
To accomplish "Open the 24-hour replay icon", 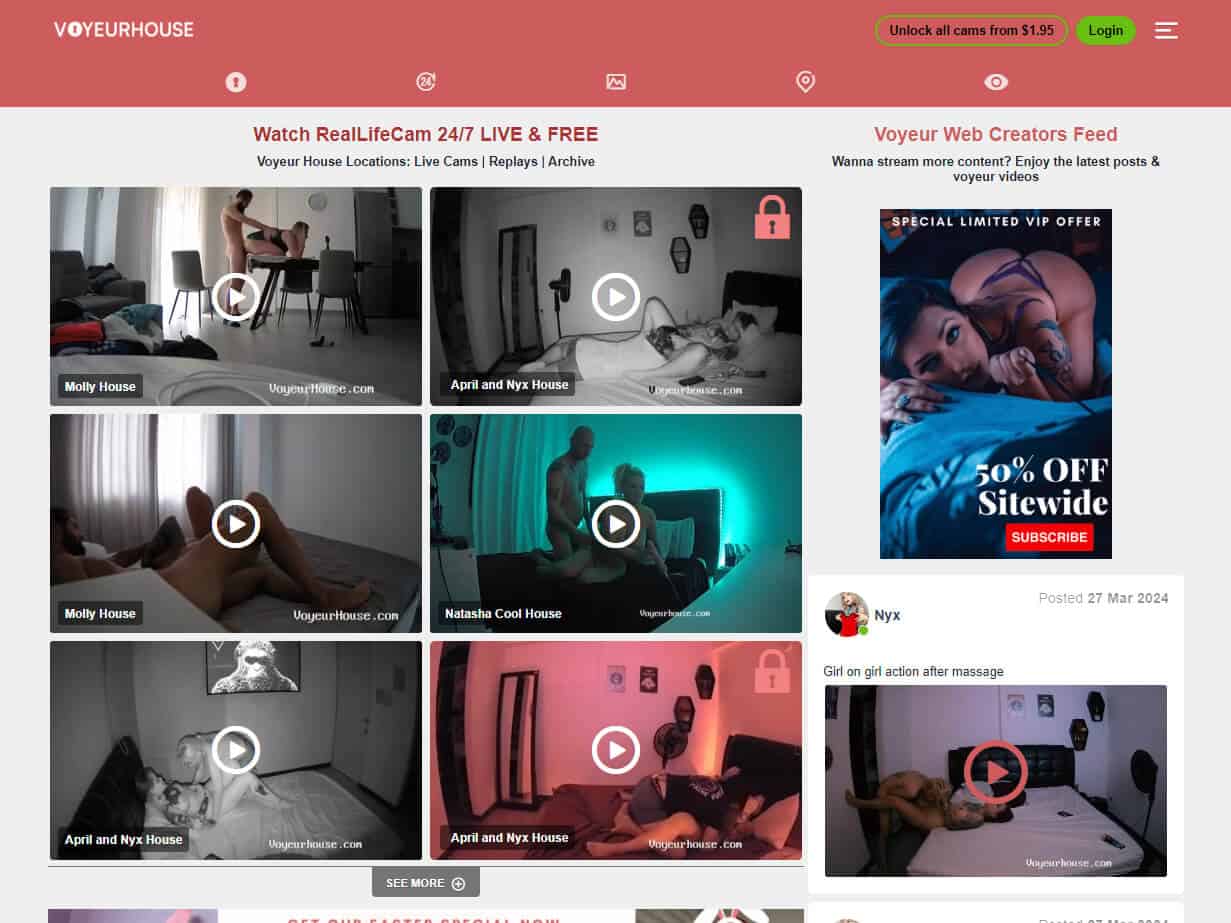I will [x=426, y=82].
